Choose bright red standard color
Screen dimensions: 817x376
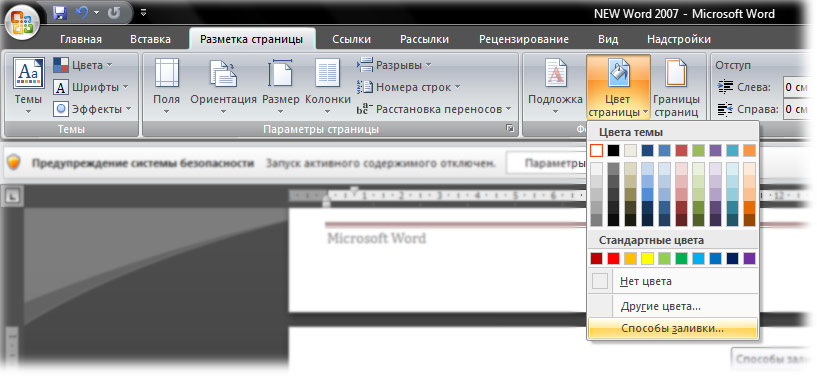[613, 258]
